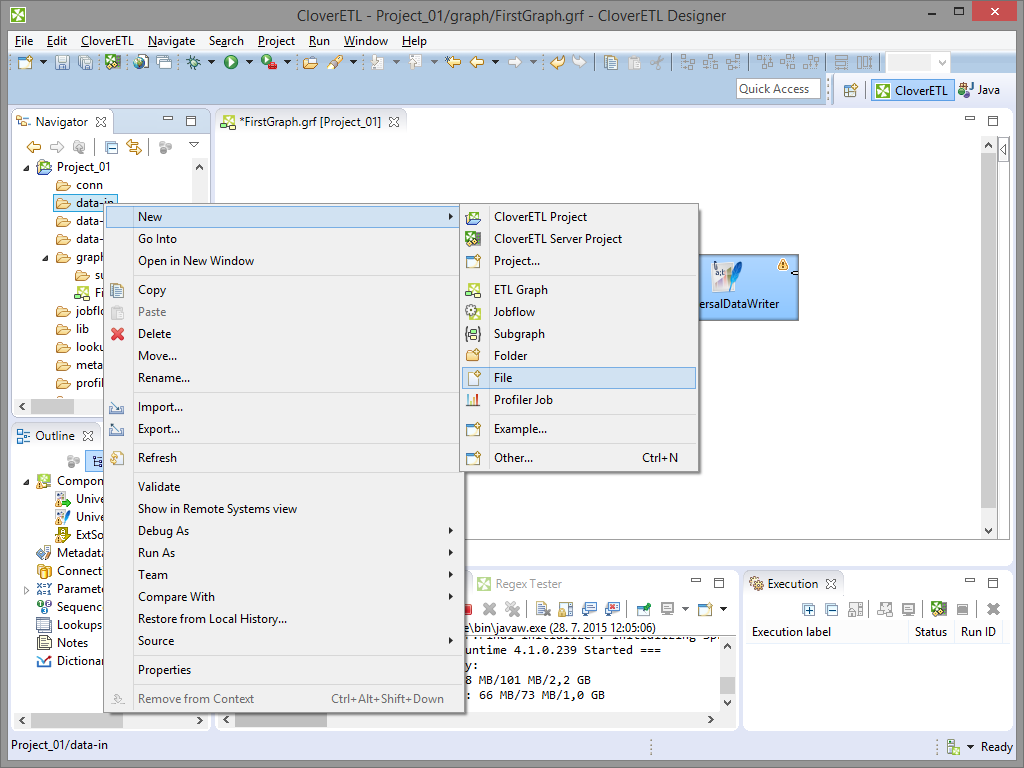The image size is (1024, 768).
Task: Open dropdown arrow beside the Run button
Action: click(247, 62)
